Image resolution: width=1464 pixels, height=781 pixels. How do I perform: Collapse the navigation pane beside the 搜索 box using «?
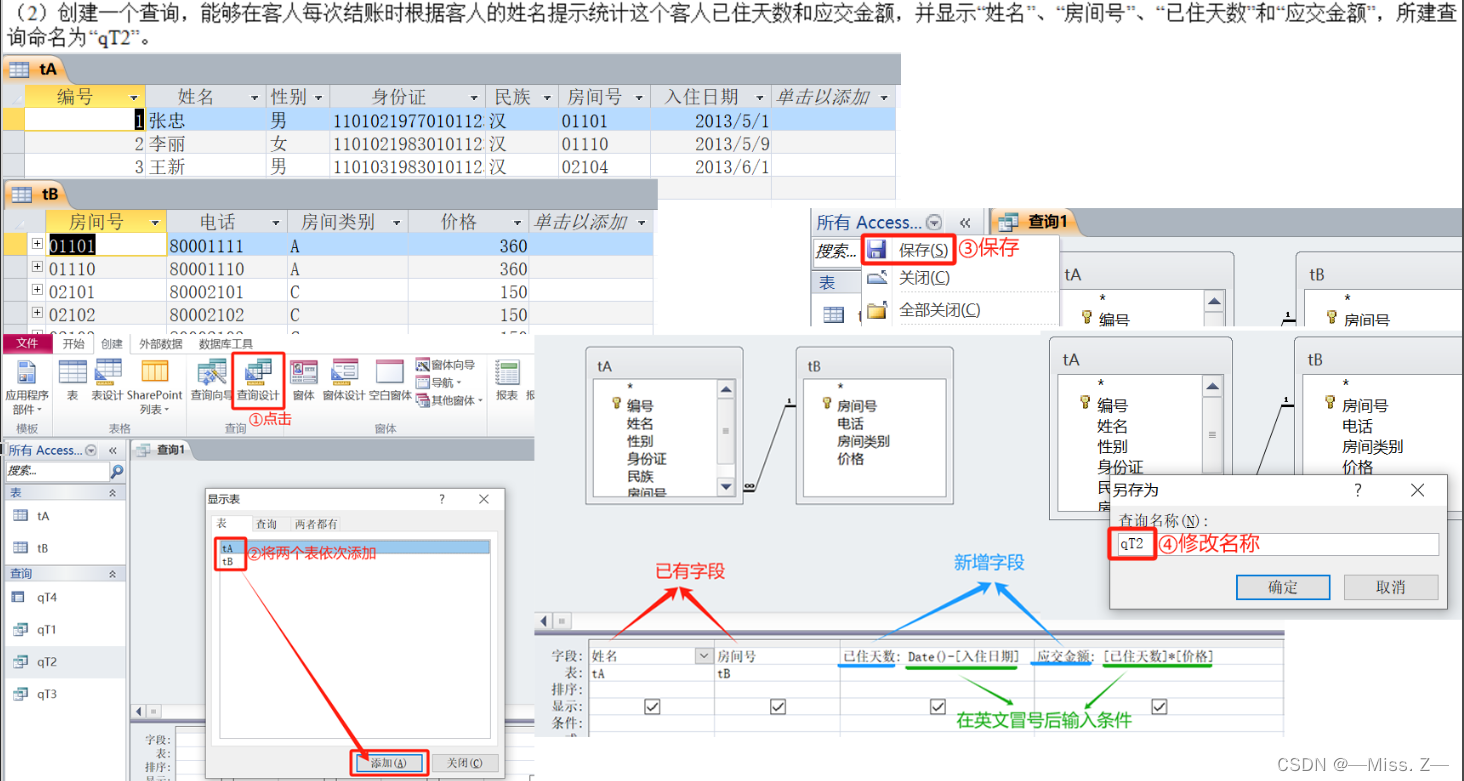pyautogui.click(x=112, y=450)
